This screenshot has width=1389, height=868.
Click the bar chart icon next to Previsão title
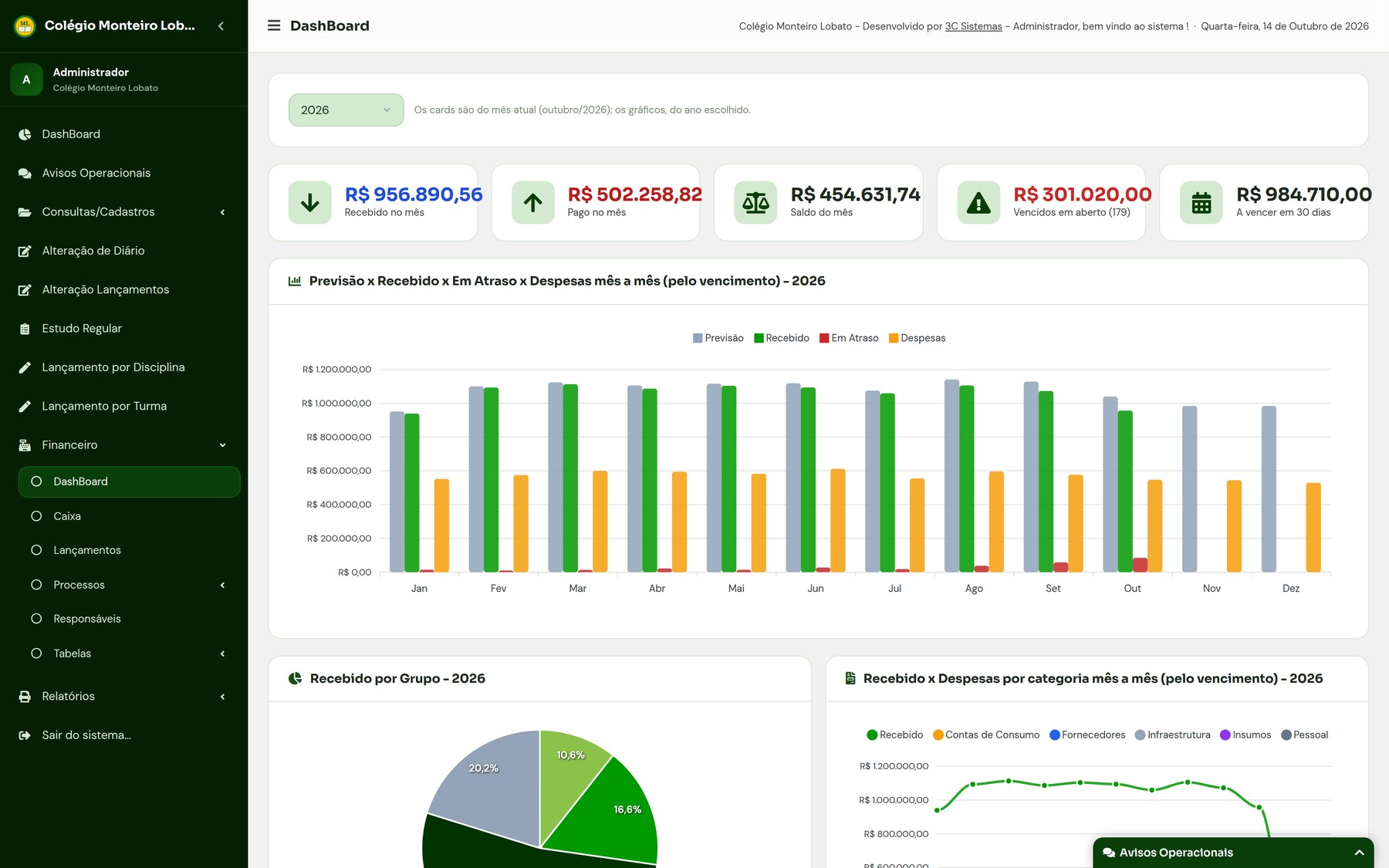click(x=295, y=281)
